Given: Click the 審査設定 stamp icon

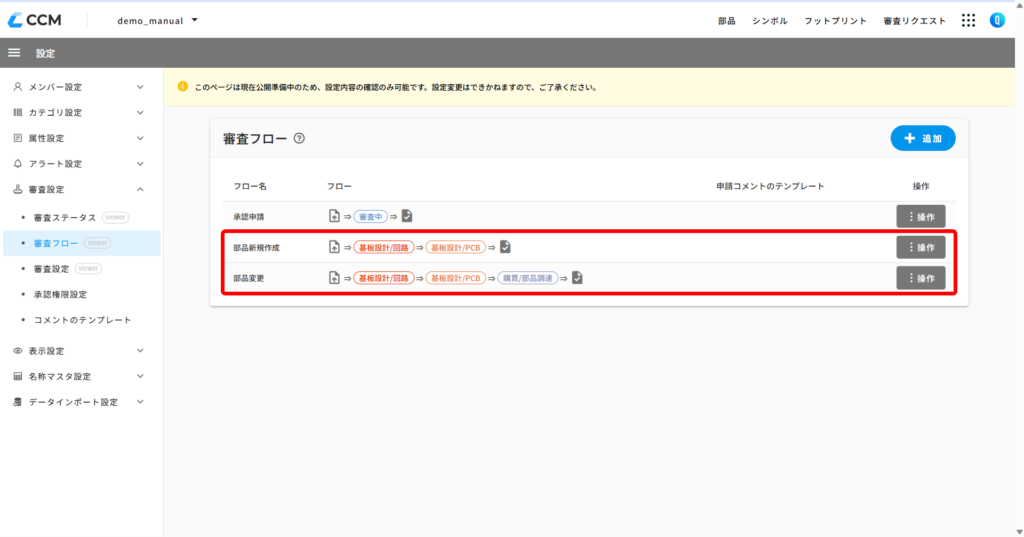Looking at the screenshot, I should tap(18, 189).
